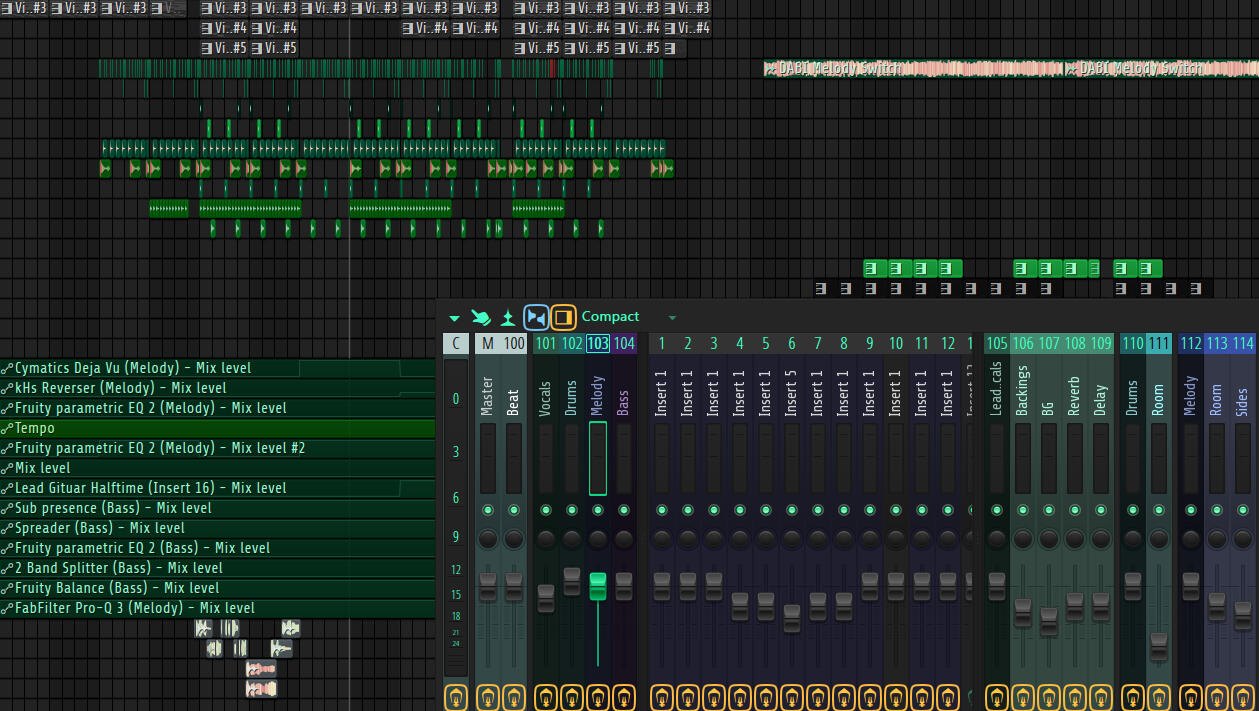
Task: Toggle the orange mixer panel dock icon
Action: (563, 317)
